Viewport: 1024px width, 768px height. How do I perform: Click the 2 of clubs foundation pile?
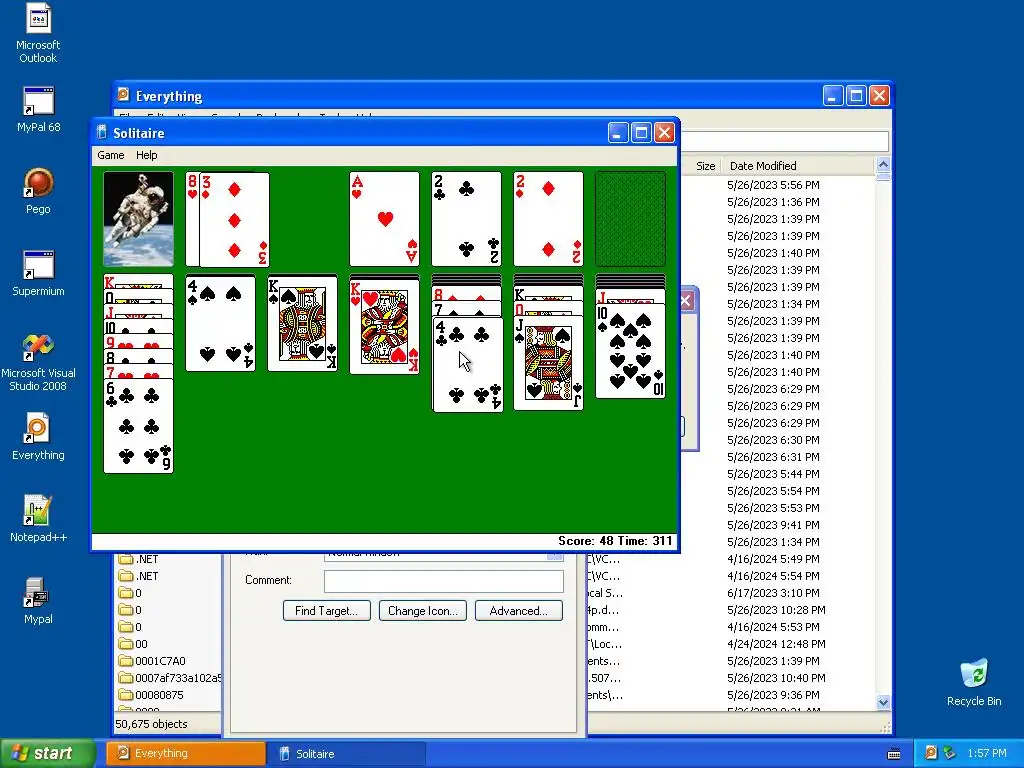(x=466, y=219)
